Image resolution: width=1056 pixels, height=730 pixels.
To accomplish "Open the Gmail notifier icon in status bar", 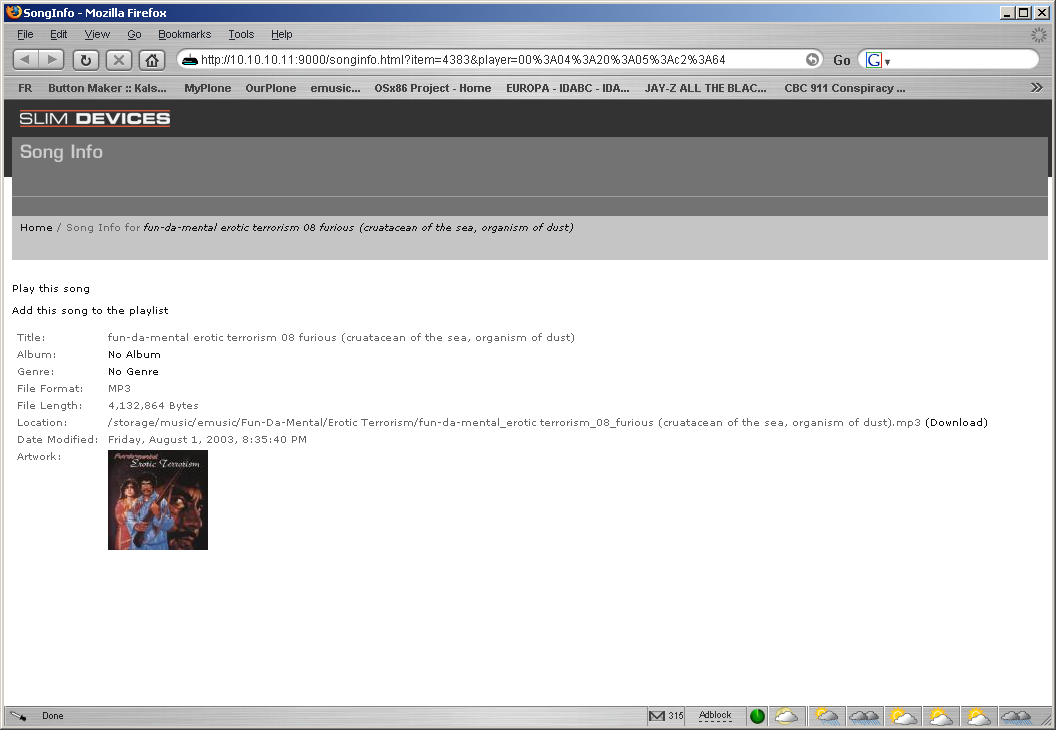I will (x=657, y=716).
